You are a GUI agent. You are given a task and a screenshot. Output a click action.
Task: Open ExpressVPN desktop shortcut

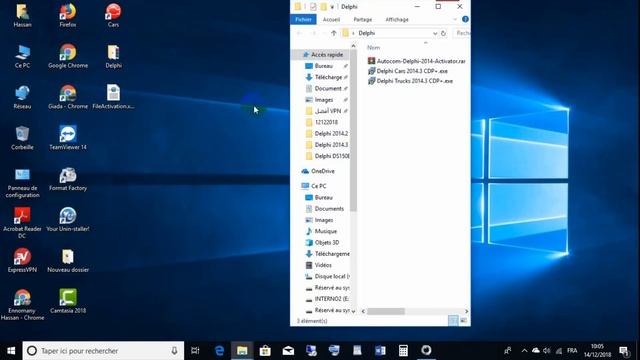pos(22,261)
